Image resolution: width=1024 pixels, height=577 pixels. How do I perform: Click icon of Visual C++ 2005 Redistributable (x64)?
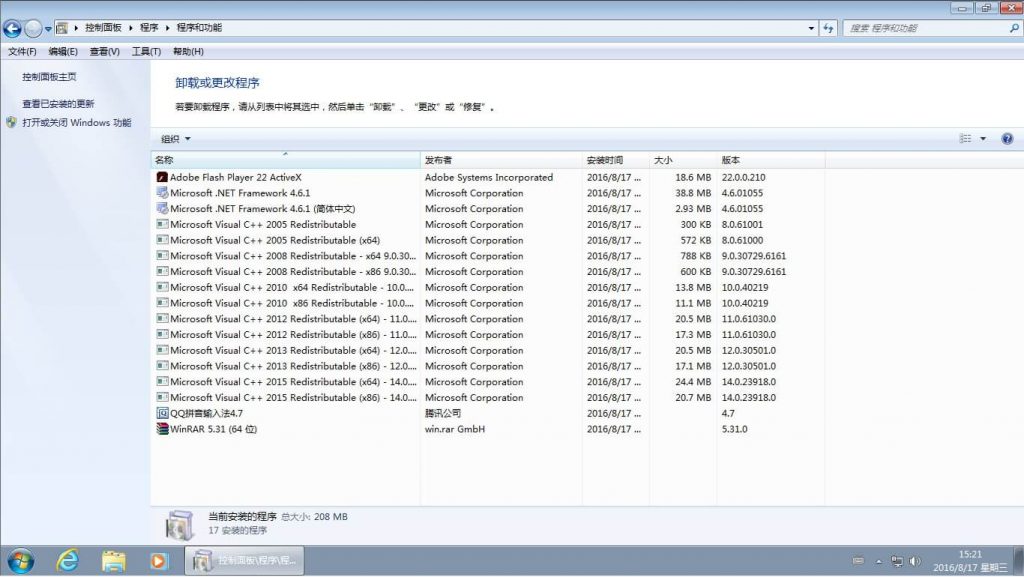click(163, 240)
